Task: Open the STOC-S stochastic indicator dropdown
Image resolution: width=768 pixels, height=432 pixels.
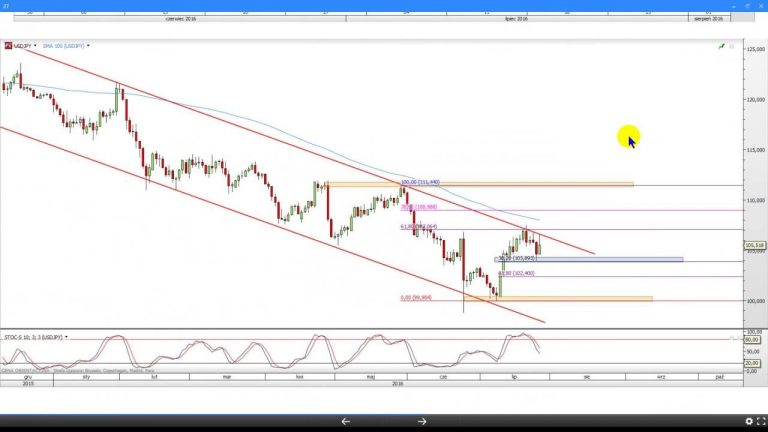Action: [66, 337]
